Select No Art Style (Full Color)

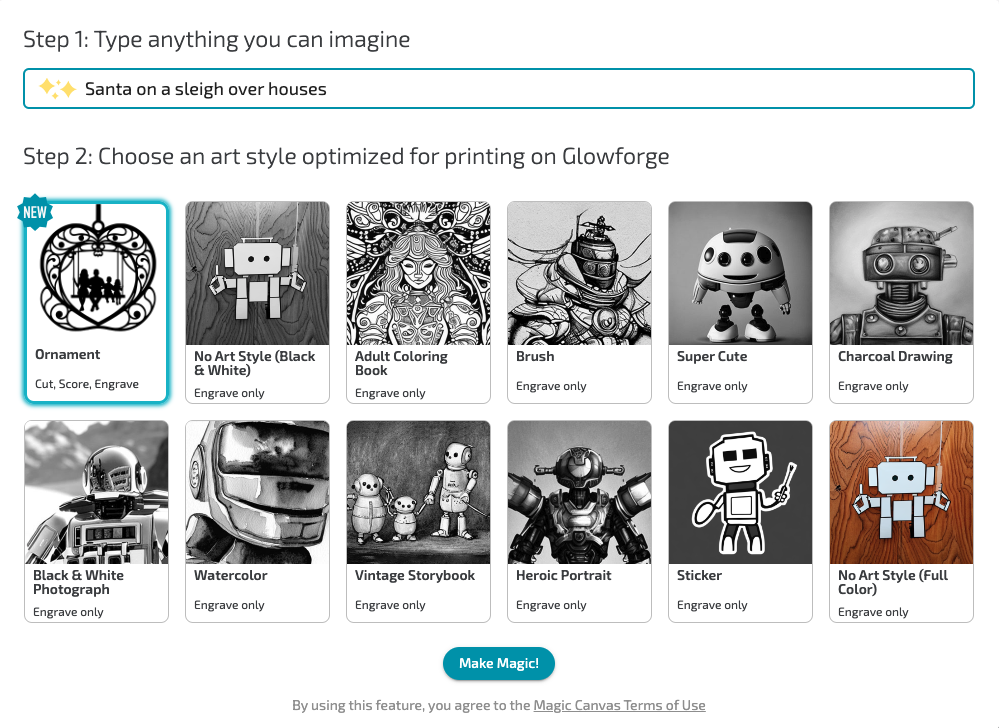[901, 492]
